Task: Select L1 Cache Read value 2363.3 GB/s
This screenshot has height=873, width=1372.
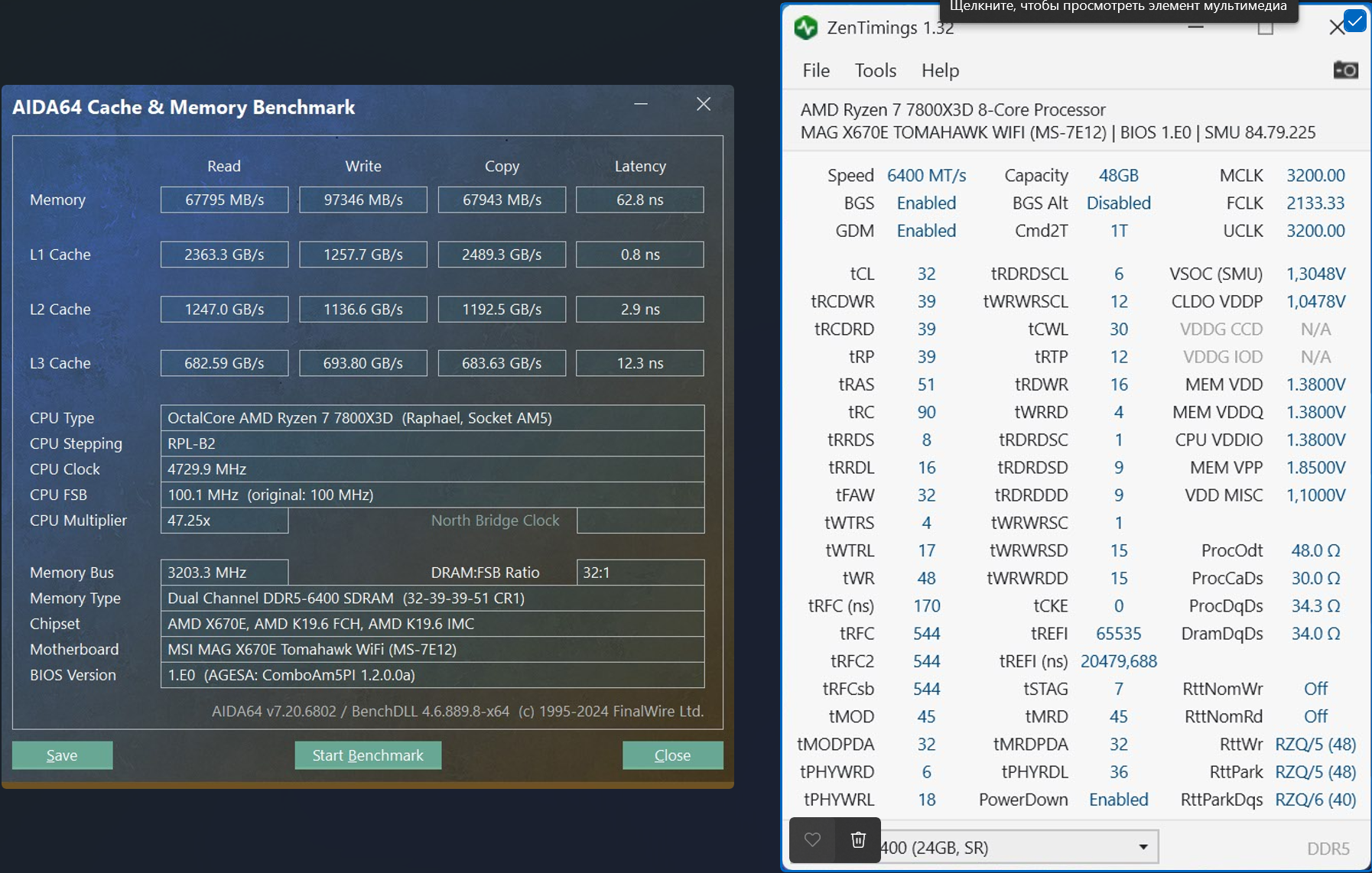Action: 224,255
